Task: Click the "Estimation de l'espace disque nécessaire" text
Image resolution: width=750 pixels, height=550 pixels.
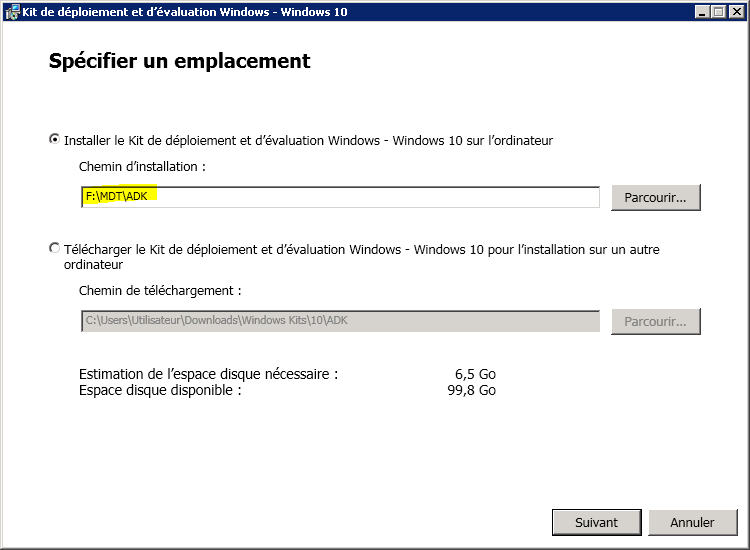Action: 208,374
